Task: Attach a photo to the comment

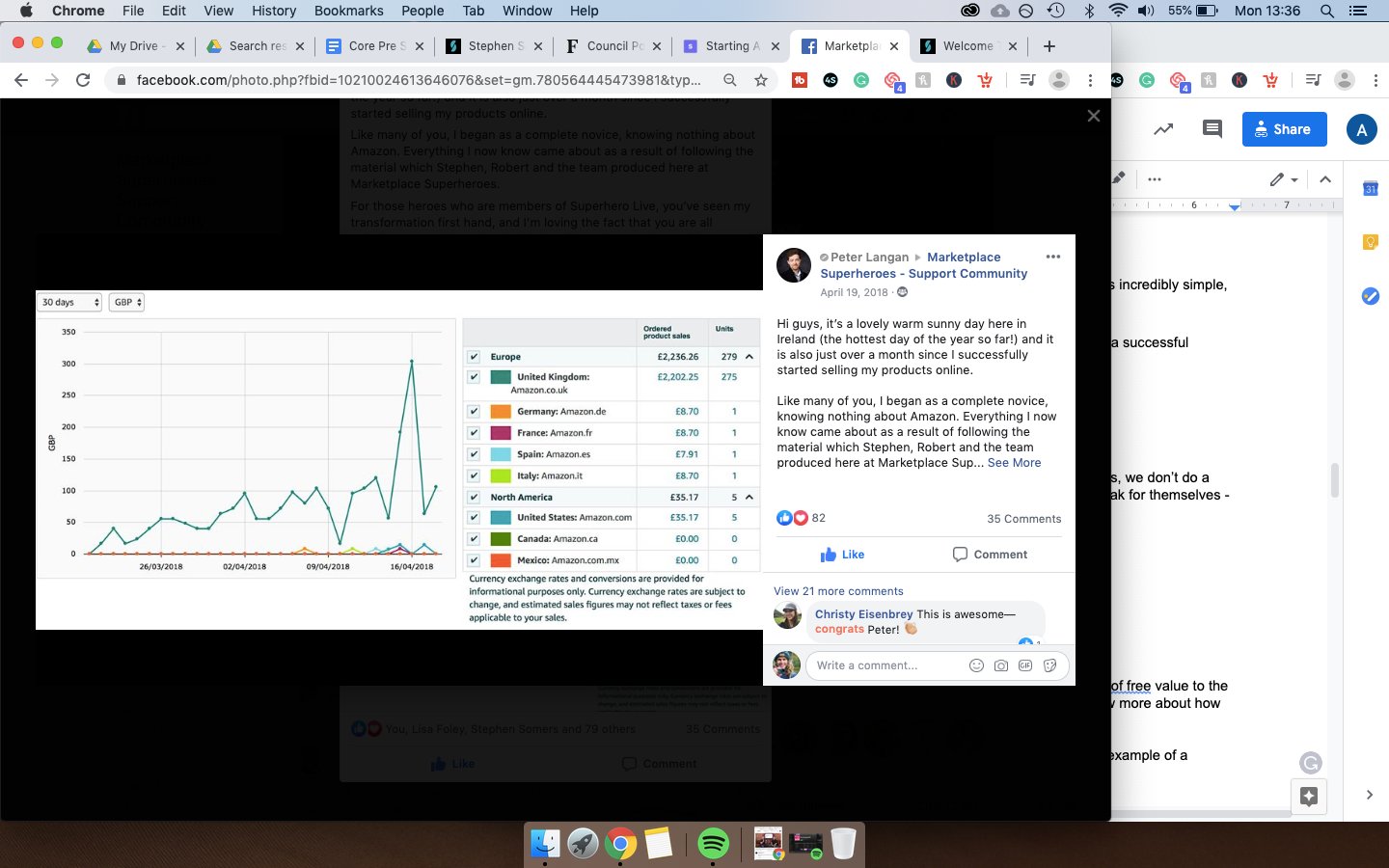Action: (1001, 665)
